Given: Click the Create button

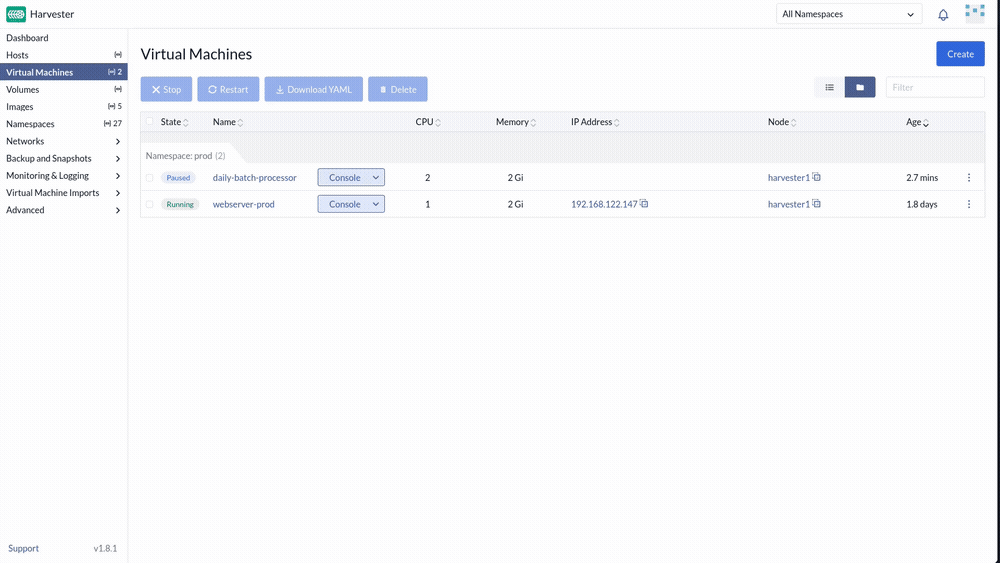Looking at the screenshot, I should (960, 54).
